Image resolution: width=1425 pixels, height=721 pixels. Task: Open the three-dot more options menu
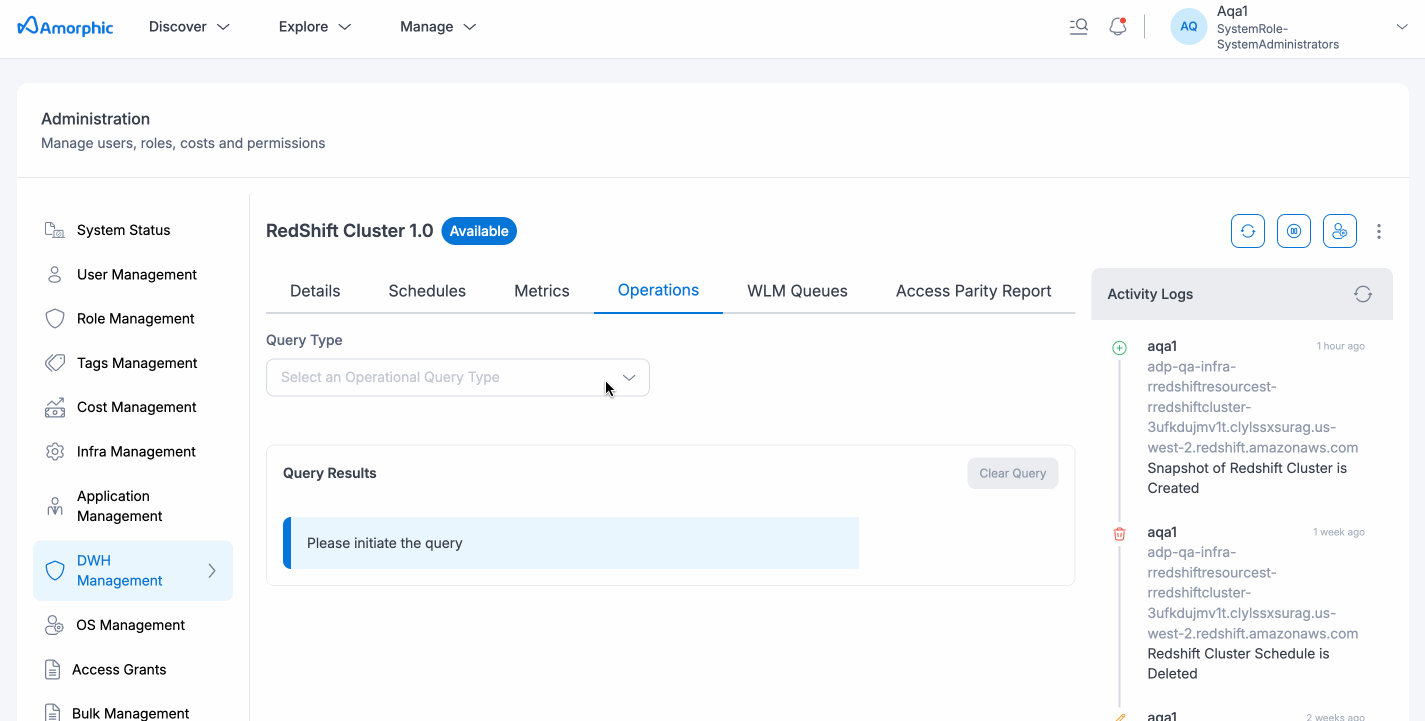click(1379, 231)
